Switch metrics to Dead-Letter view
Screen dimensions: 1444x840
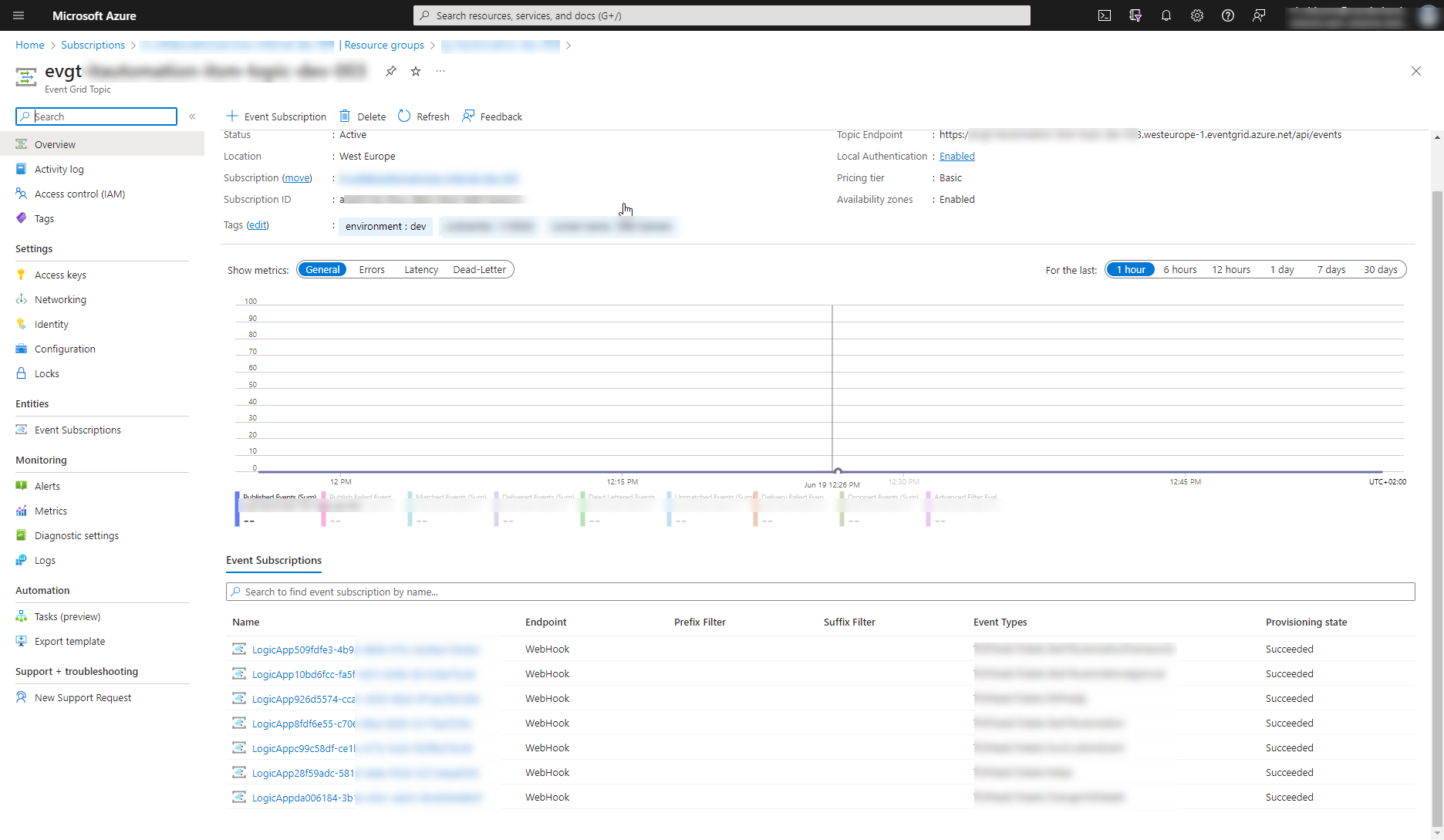point(479,269)
